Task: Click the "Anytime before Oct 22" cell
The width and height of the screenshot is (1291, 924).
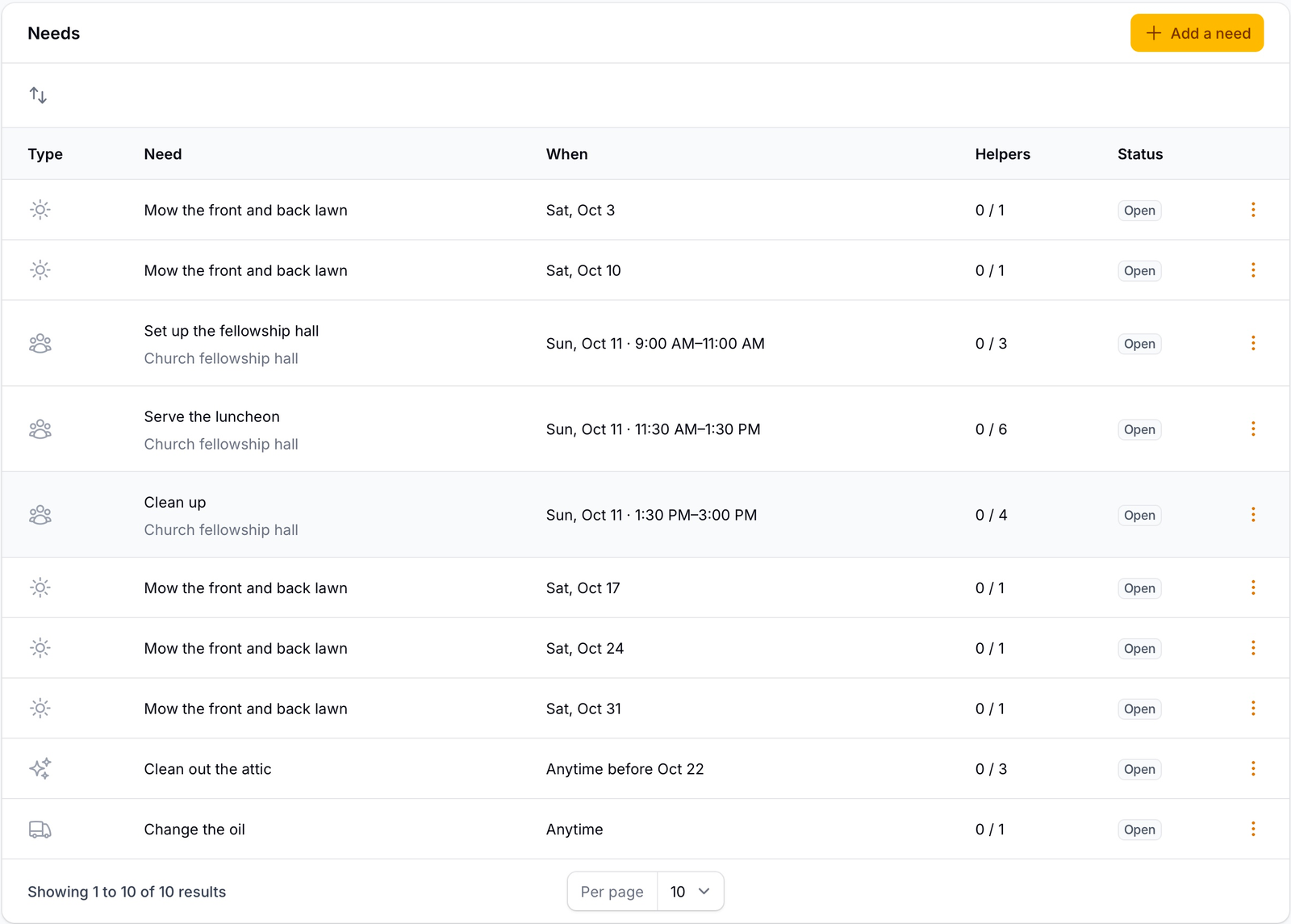Action: pos(625,769)
